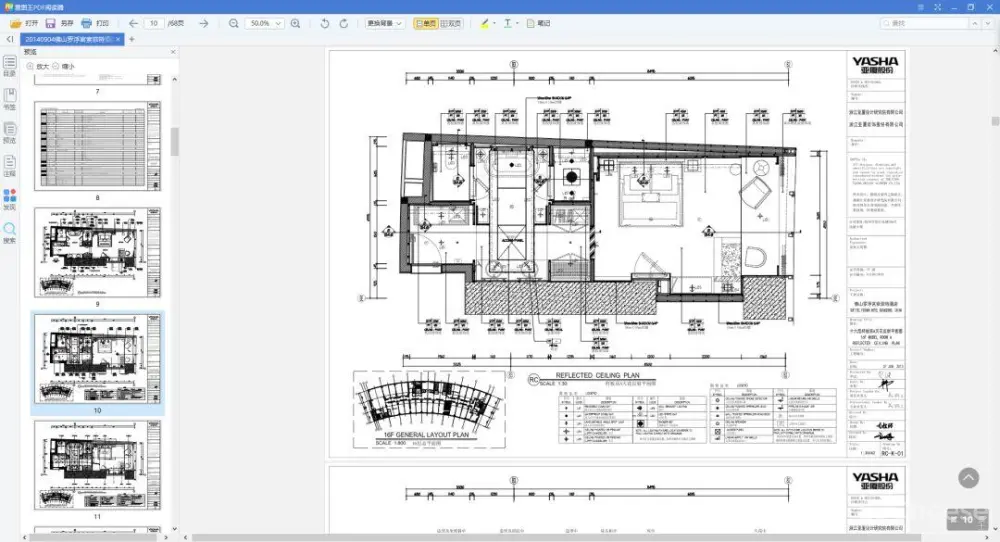The height and width of the screenshot is (542, 1000).
Task: Print the document with 打印 icon
Action: coord(96,22)
